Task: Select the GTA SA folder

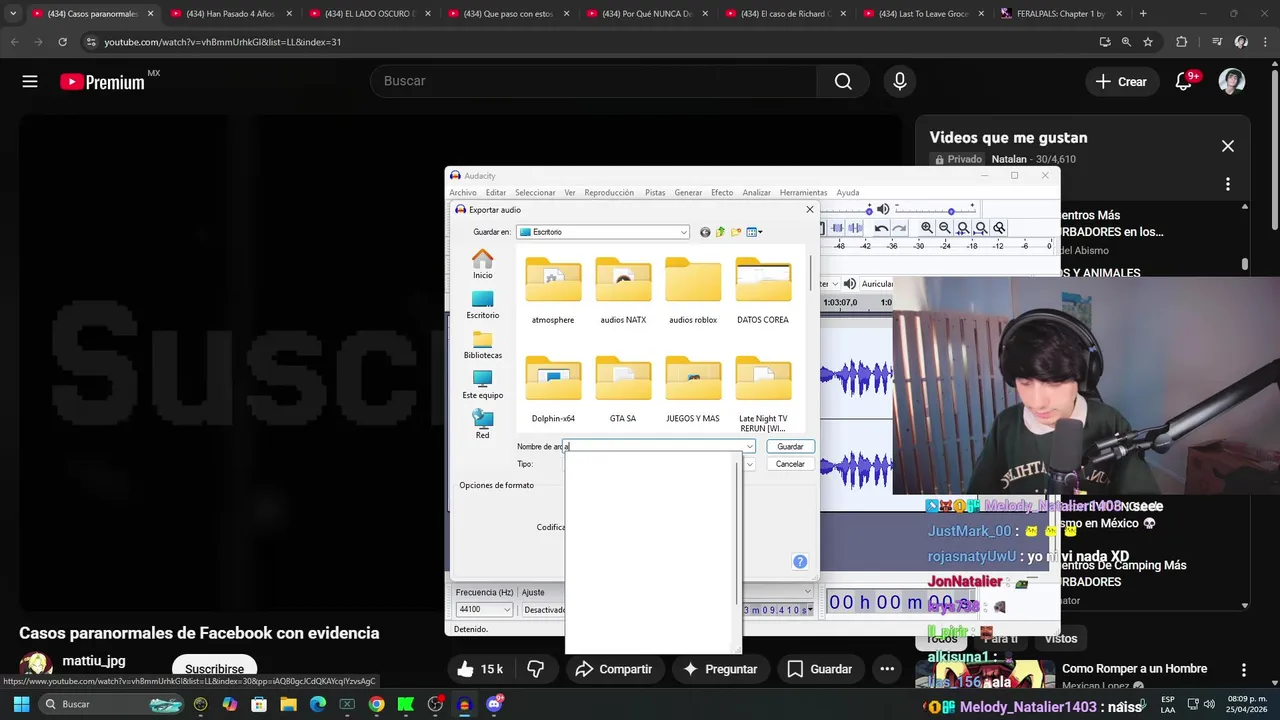Action: coord(623,389)
